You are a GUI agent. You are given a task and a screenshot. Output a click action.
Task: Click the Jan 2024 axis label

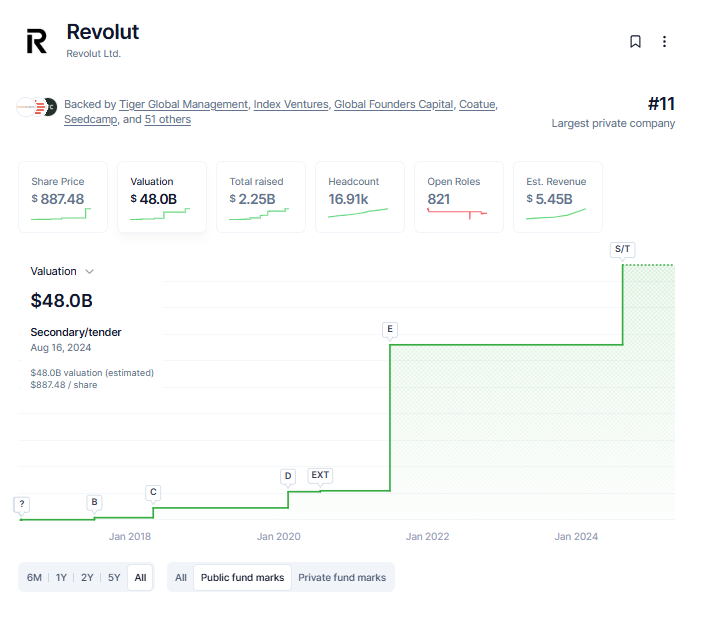pyautogui.click(x=576, y=536)
